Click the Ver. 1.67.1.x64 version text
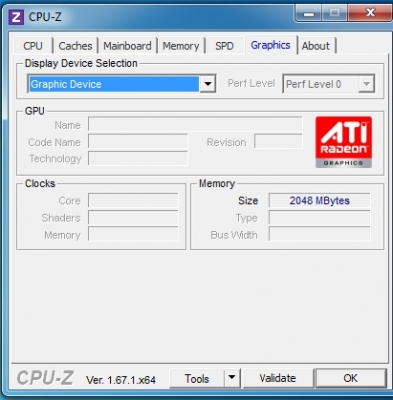393x400 pixels. pyautogui.click(x=121, y=380)
